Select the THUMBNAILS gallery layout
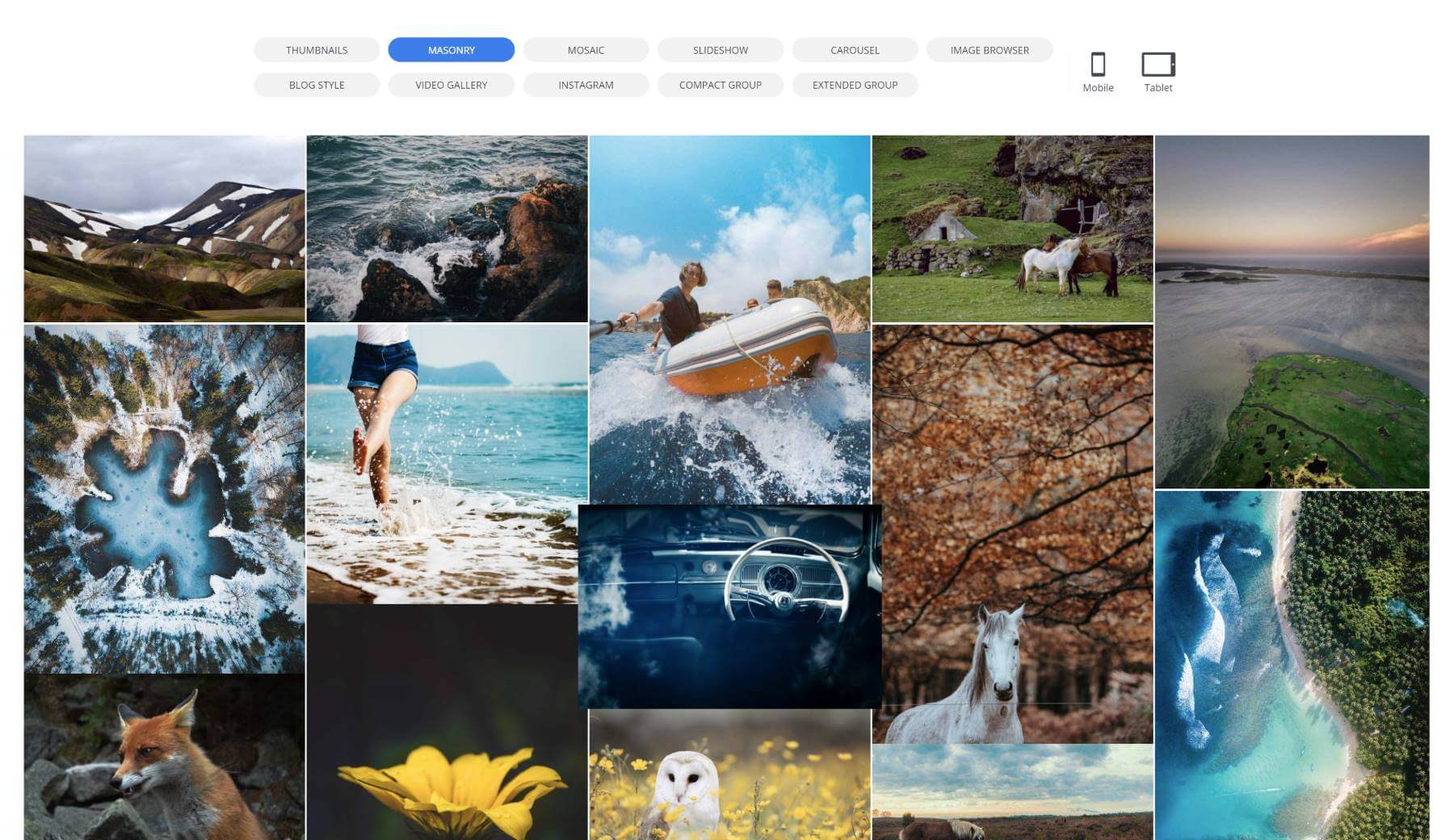1454x840 pixels. pyautogui.click(x=317, y=50)
